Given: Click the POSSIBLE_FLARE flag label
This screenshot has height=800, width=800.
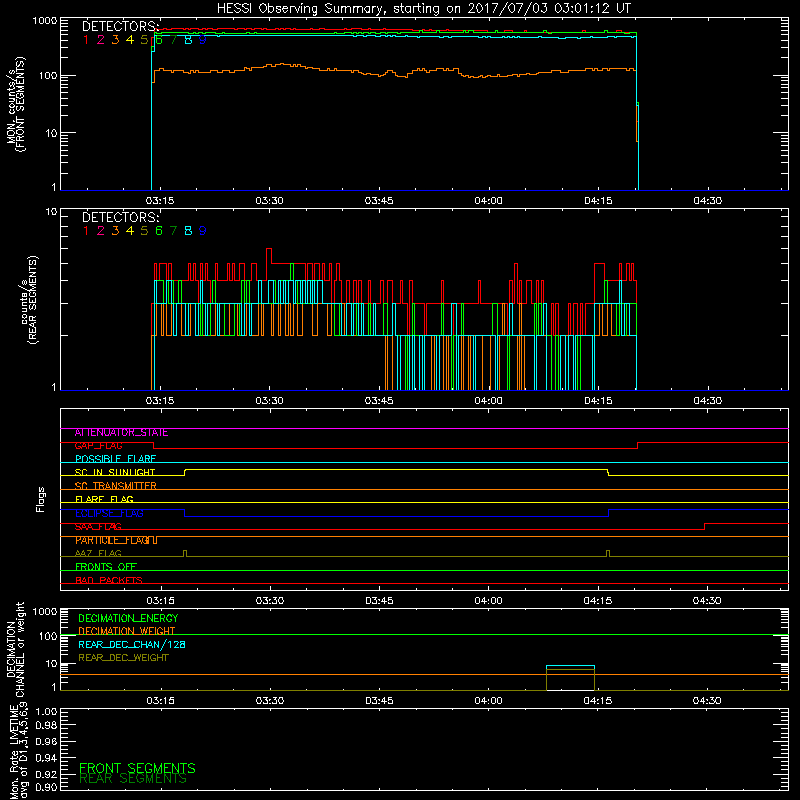Looking at the screenshot, I should point(115,459).
